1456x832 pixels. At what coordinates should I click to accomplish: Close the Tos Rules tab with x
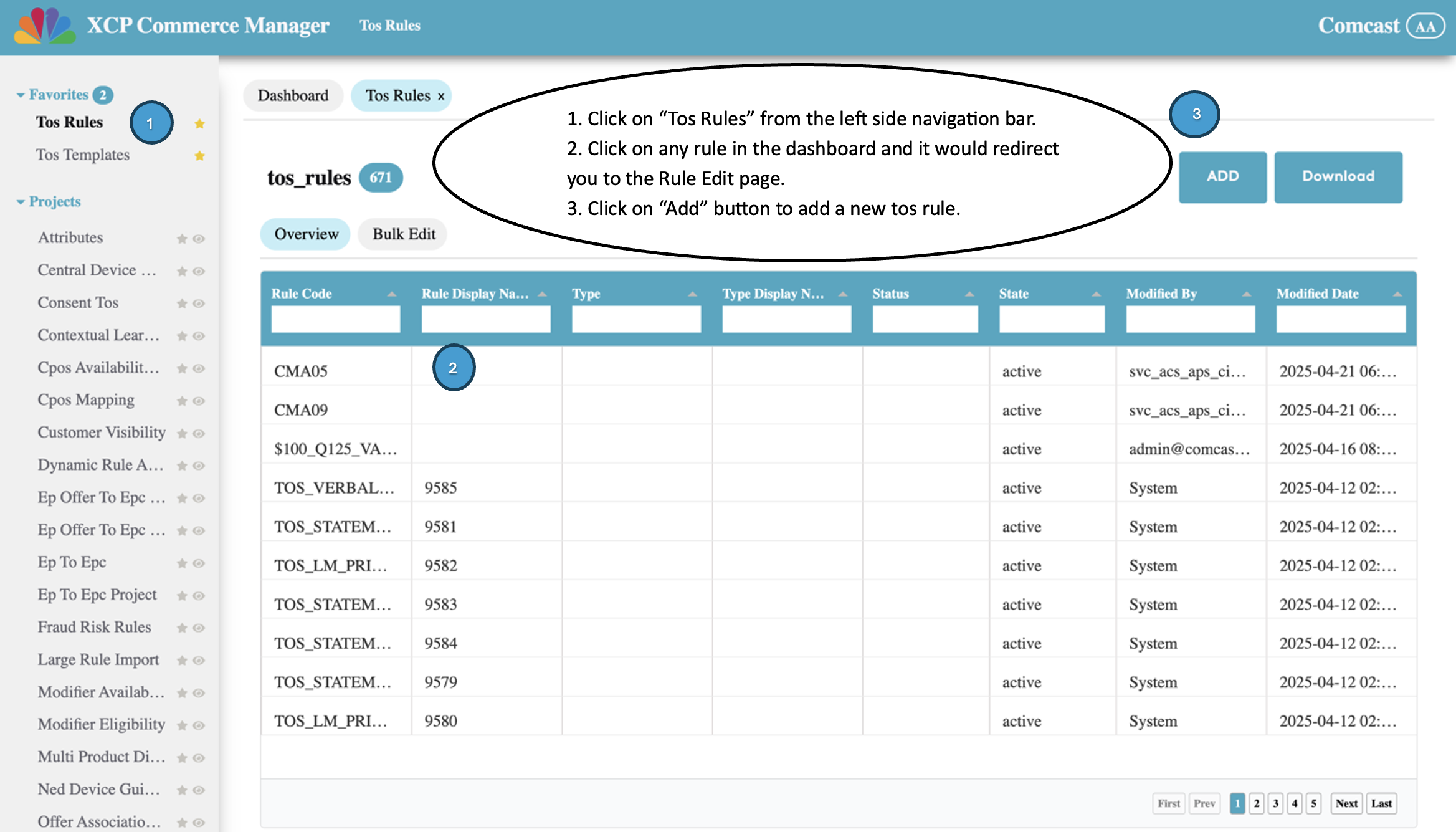tap(441, 97)
